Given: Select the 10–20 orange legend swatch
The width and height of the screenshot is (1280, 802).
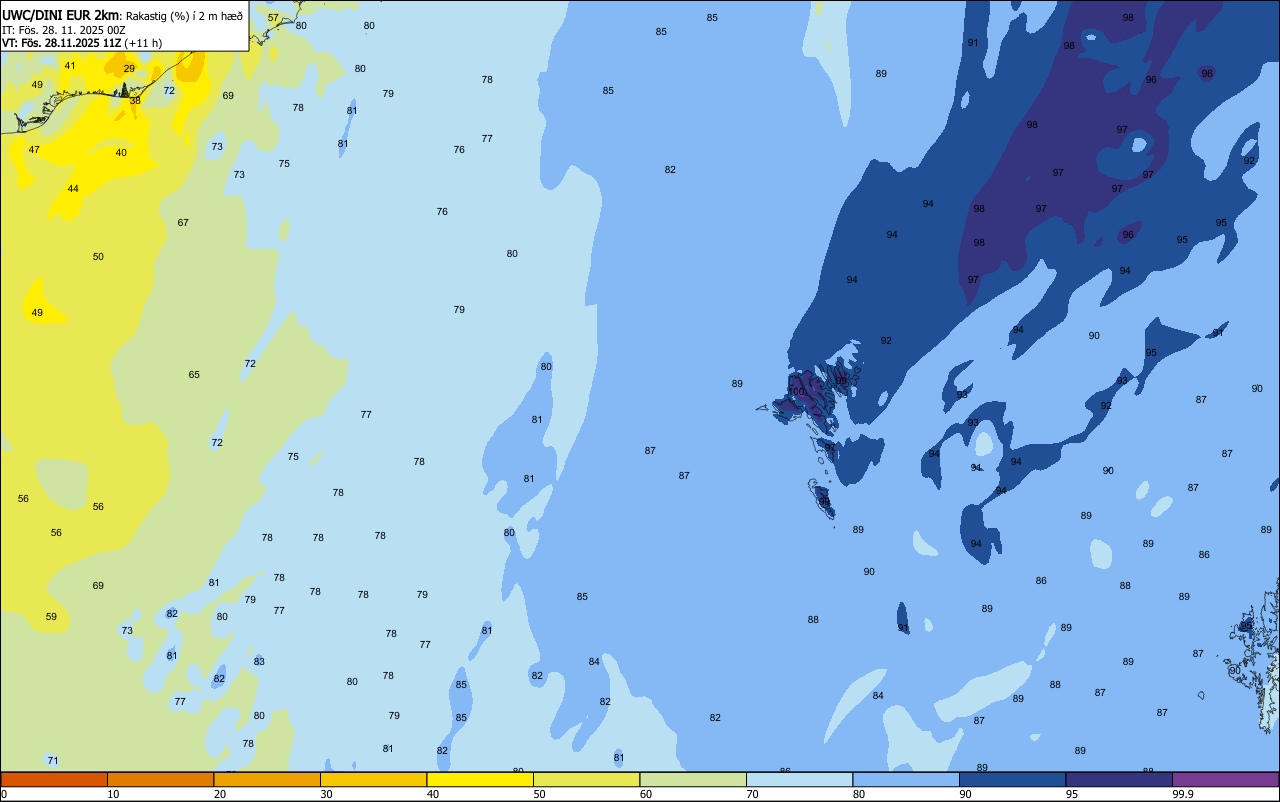Looking at the screenshot, I should 160,779.
